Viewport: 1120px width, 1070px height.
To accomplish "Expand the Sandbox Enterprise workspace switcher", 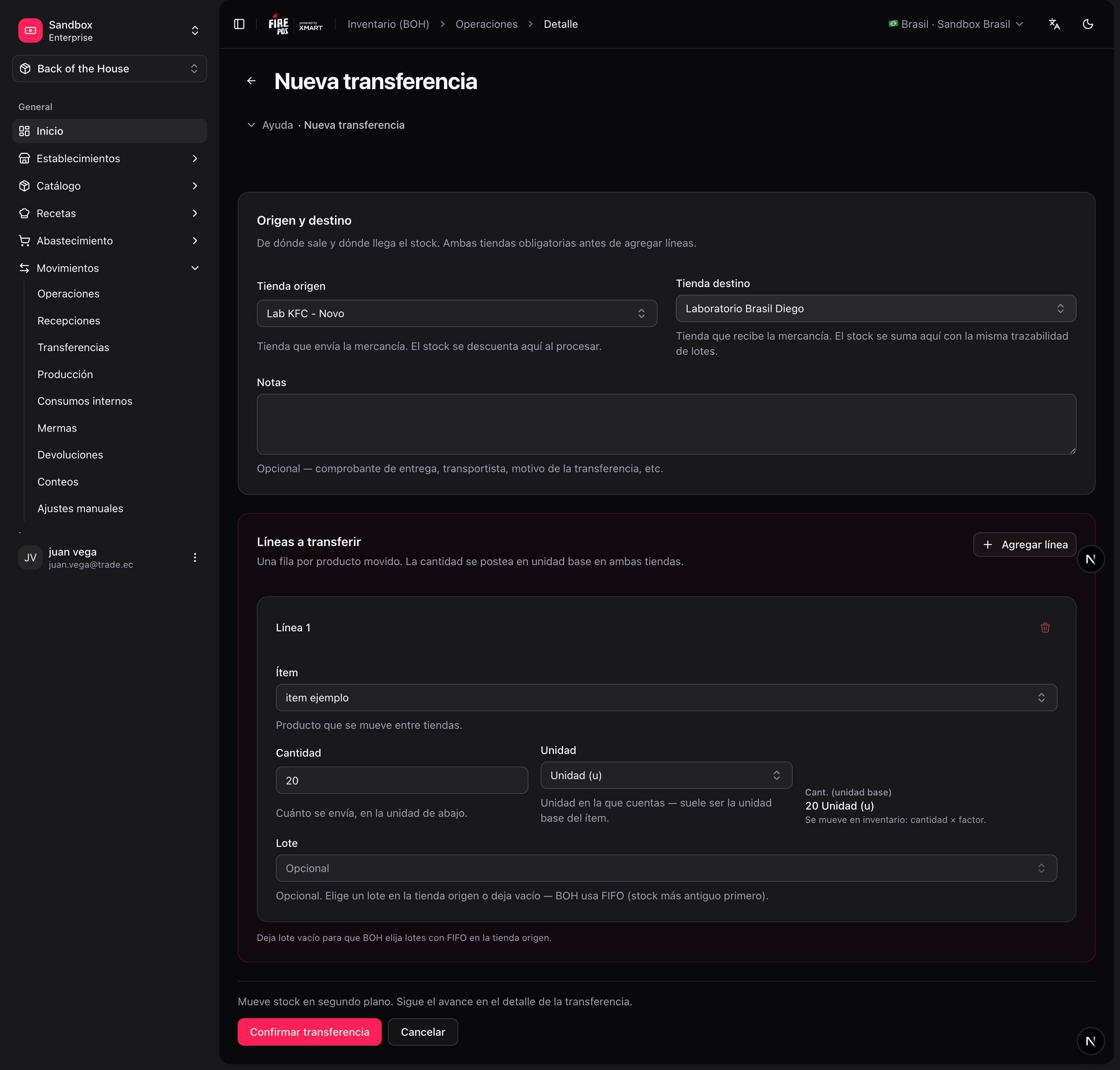I will coord(195,30).
